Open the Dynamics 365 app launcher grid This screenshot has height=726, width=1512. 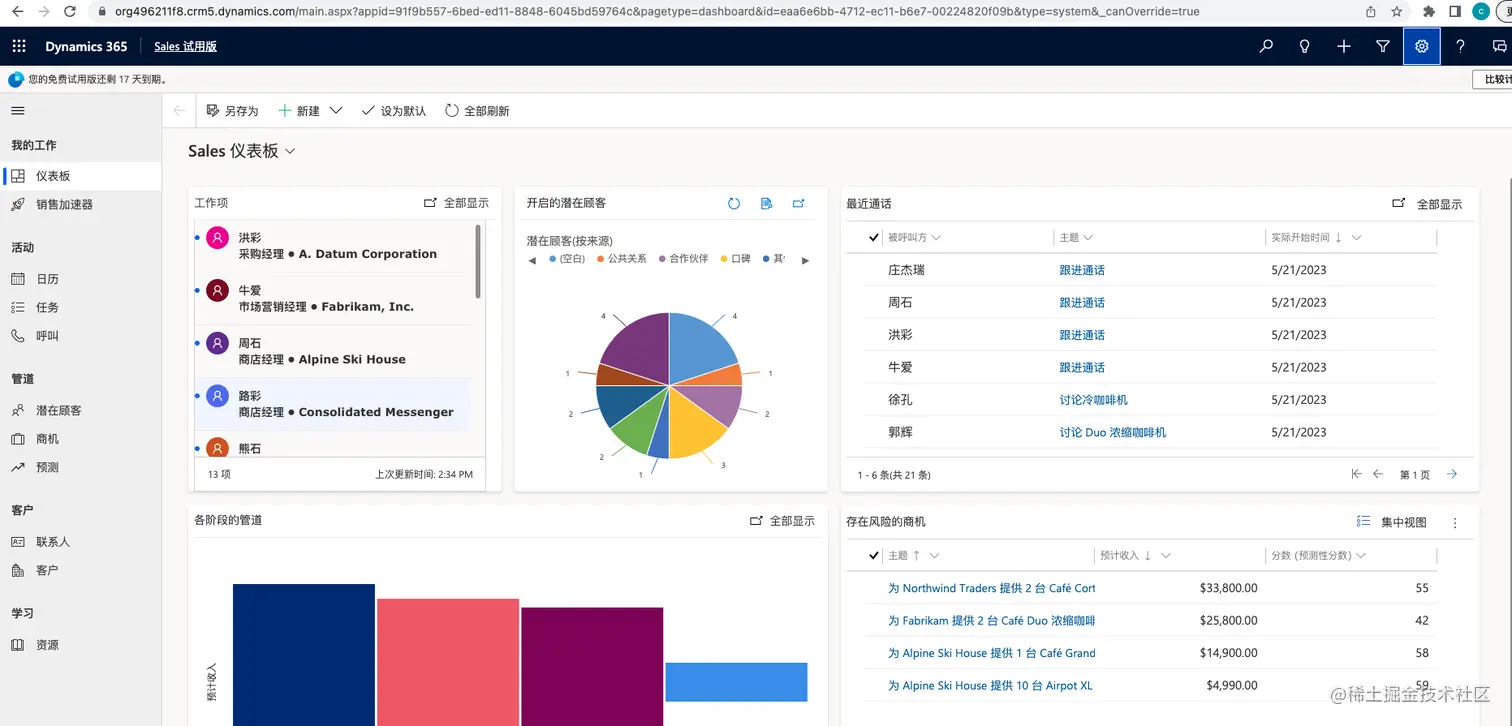pyautogui.click(x=19, y=46)
